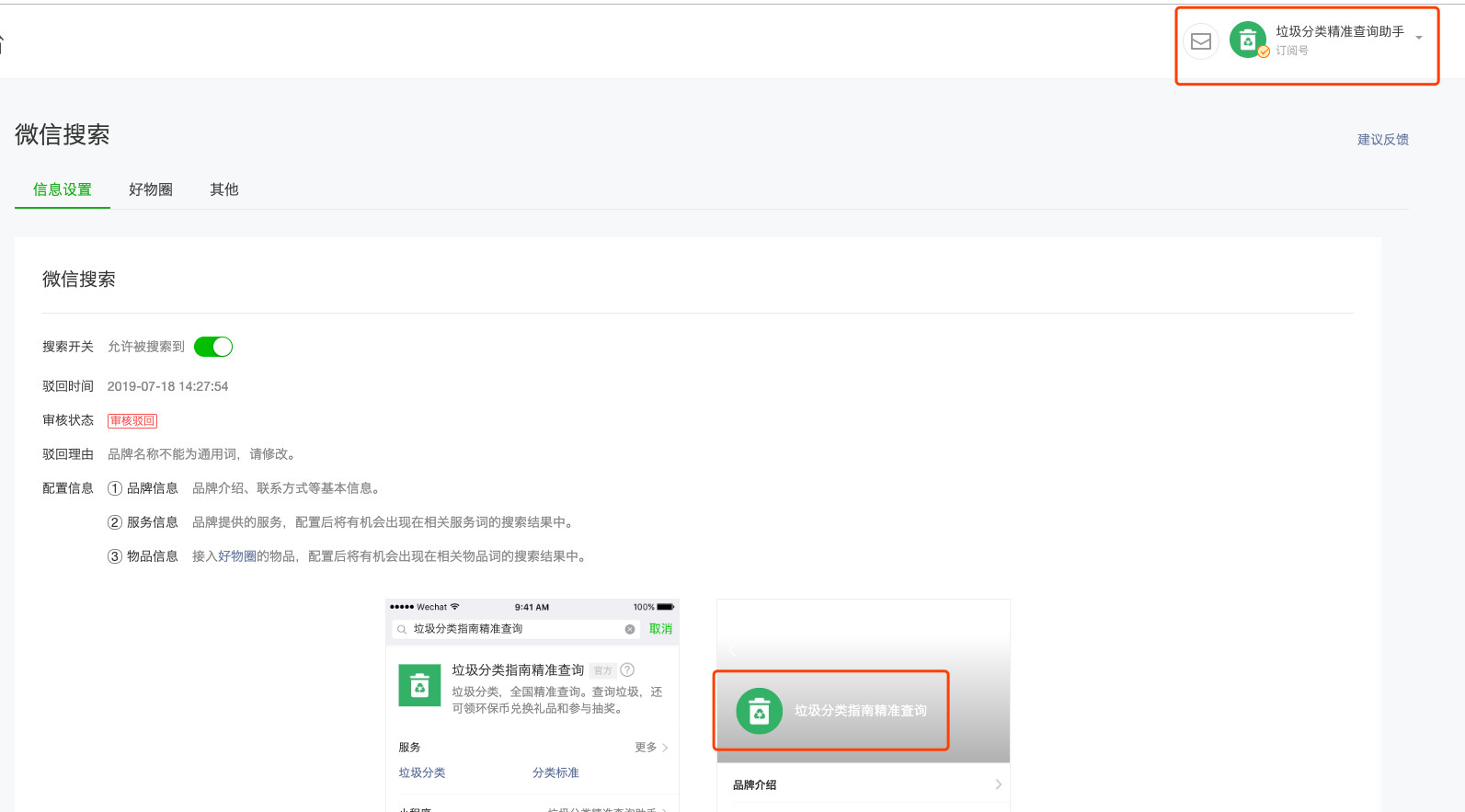
Task: Click the brand page title 垃圾分类指南精准查询
Action: point(860,711)
